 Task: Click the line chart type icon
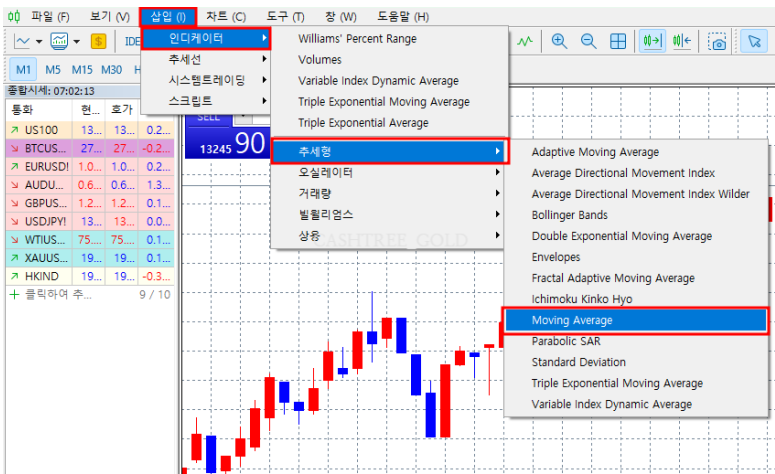click(x=22, y=41)
